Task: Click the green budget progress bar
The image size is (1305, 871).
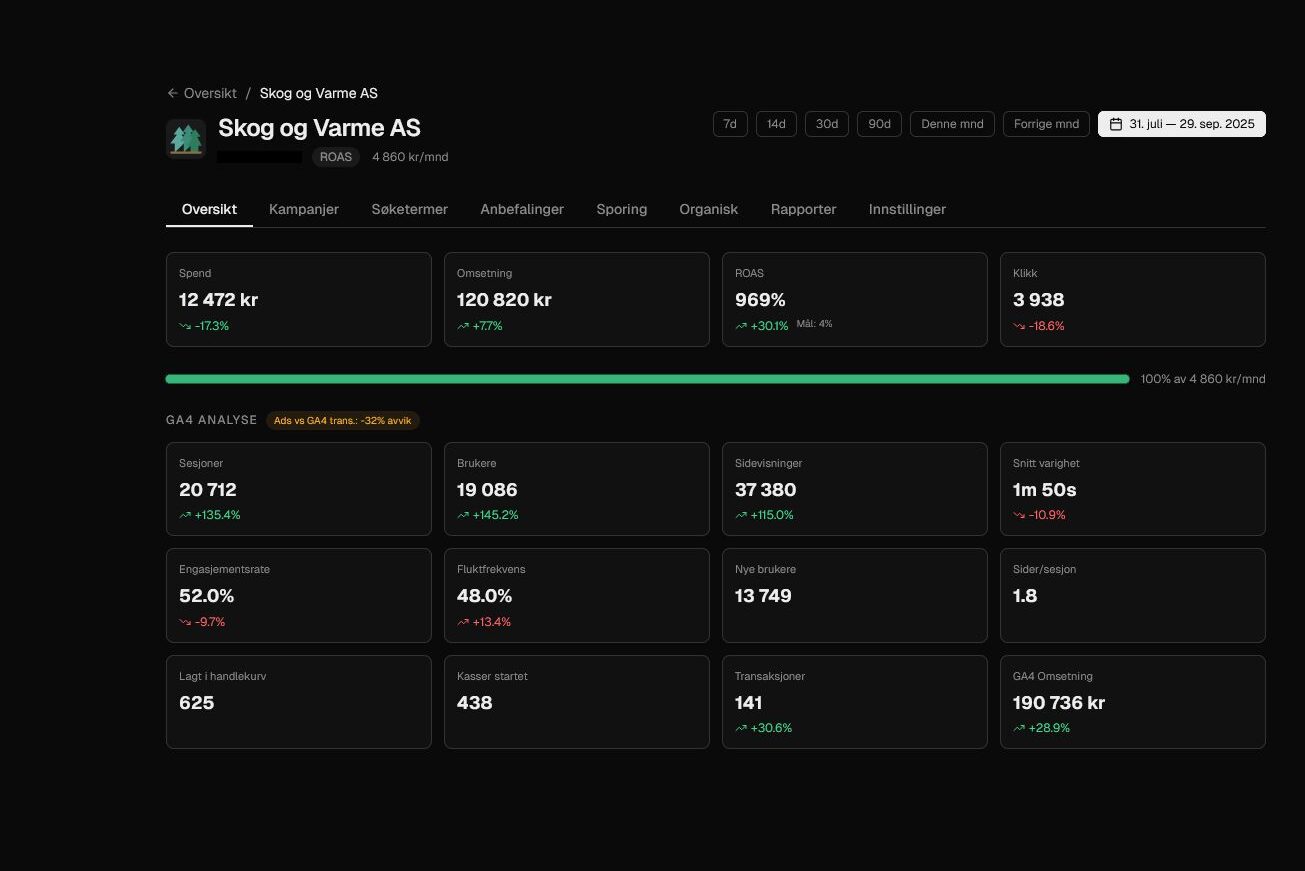Action: (647, 379)
